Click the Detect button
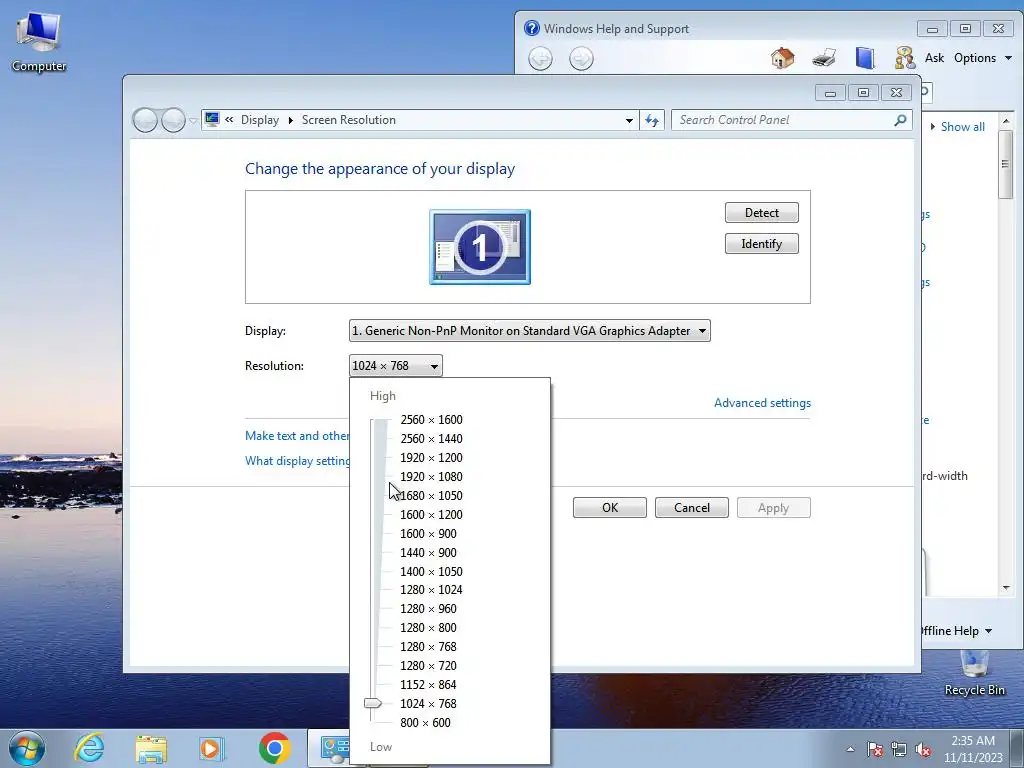Screen dimensions: 1024x768 click(x=761, y=212)
